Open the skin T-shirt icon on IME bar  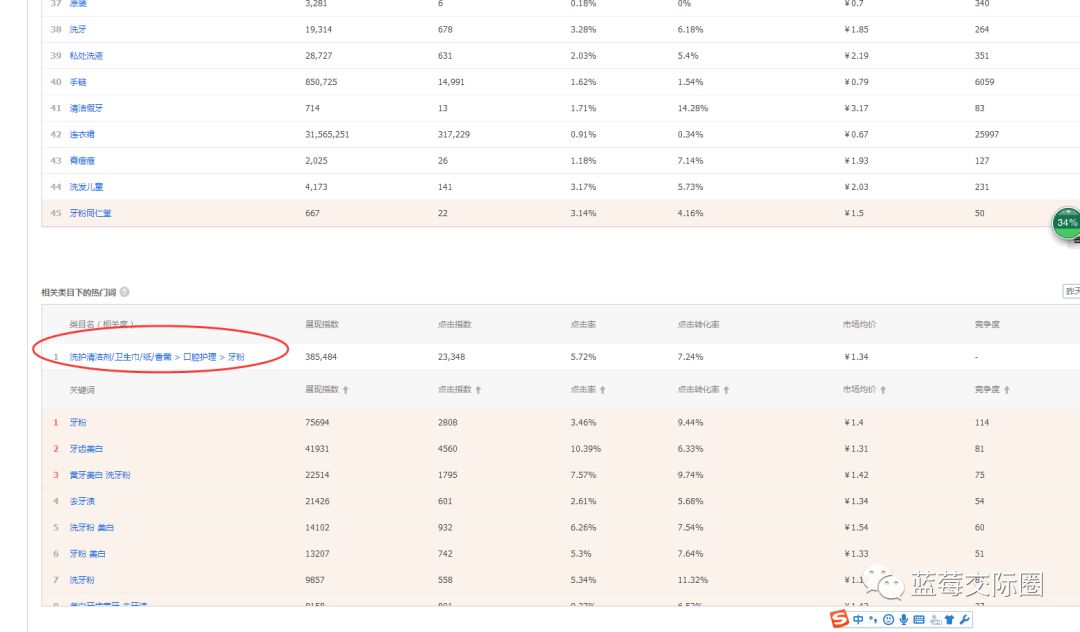pyautogui.click(x=949, y=620)
